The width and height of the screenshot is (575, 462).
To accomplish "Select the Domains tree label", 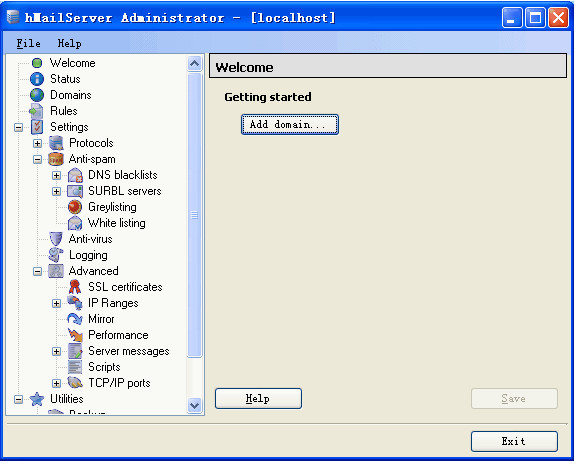I will tap(71, 95).
